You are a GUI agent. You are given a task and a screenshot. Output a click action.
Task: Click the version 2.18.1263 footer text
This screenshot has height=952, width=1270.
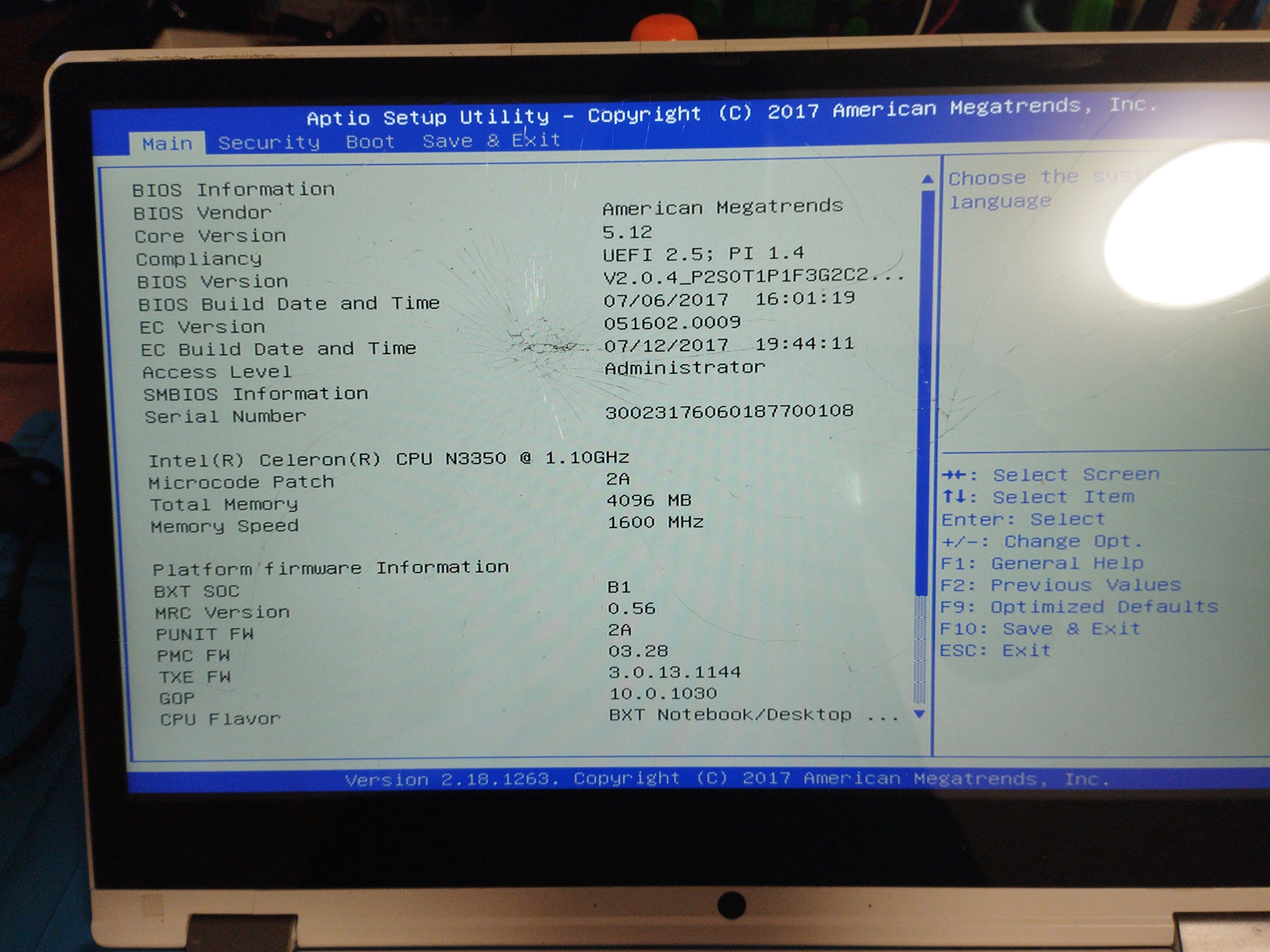pyautogui.click(x=726, y=779)
